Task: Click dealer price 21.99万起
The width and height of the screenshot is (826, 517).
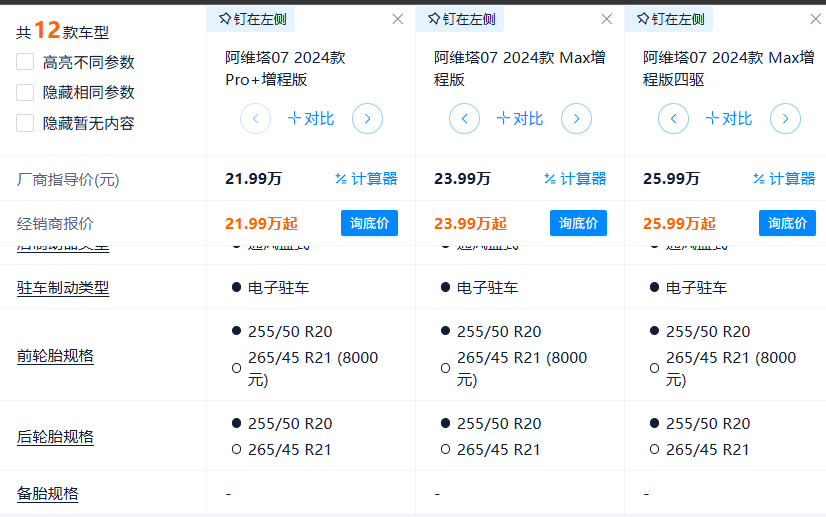Action: [261, 223]
